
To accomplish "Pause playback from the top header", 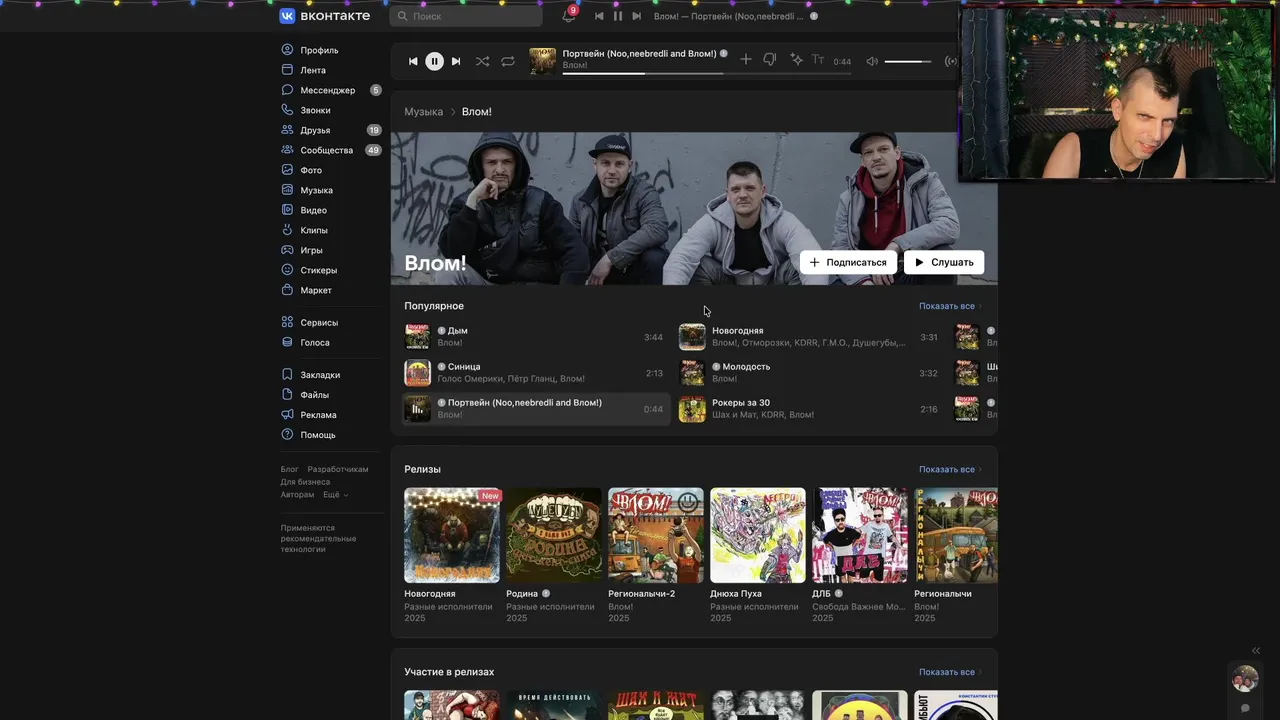I will coord(618,16).
